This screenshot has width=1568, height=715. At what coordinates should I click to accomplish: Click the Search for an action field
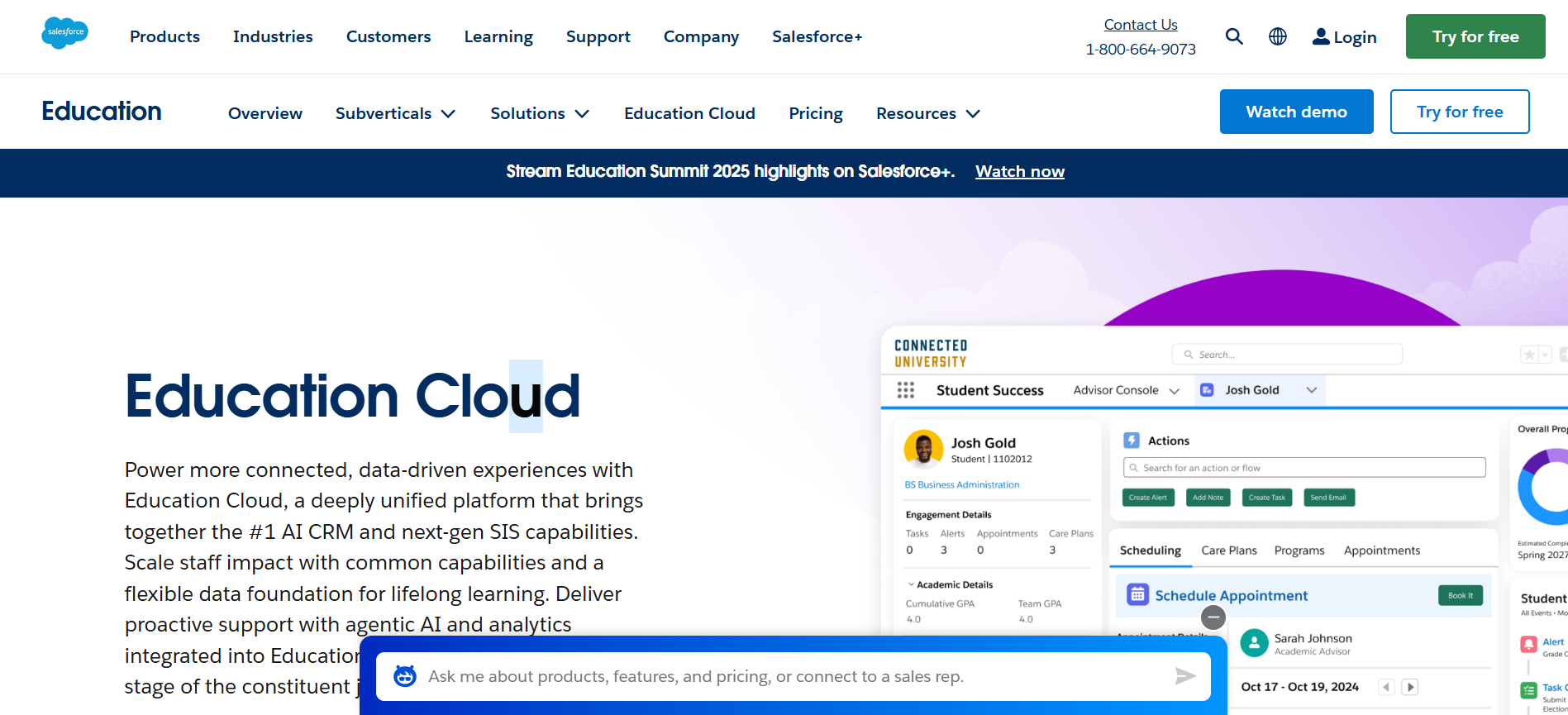(x=1304, y=468)
